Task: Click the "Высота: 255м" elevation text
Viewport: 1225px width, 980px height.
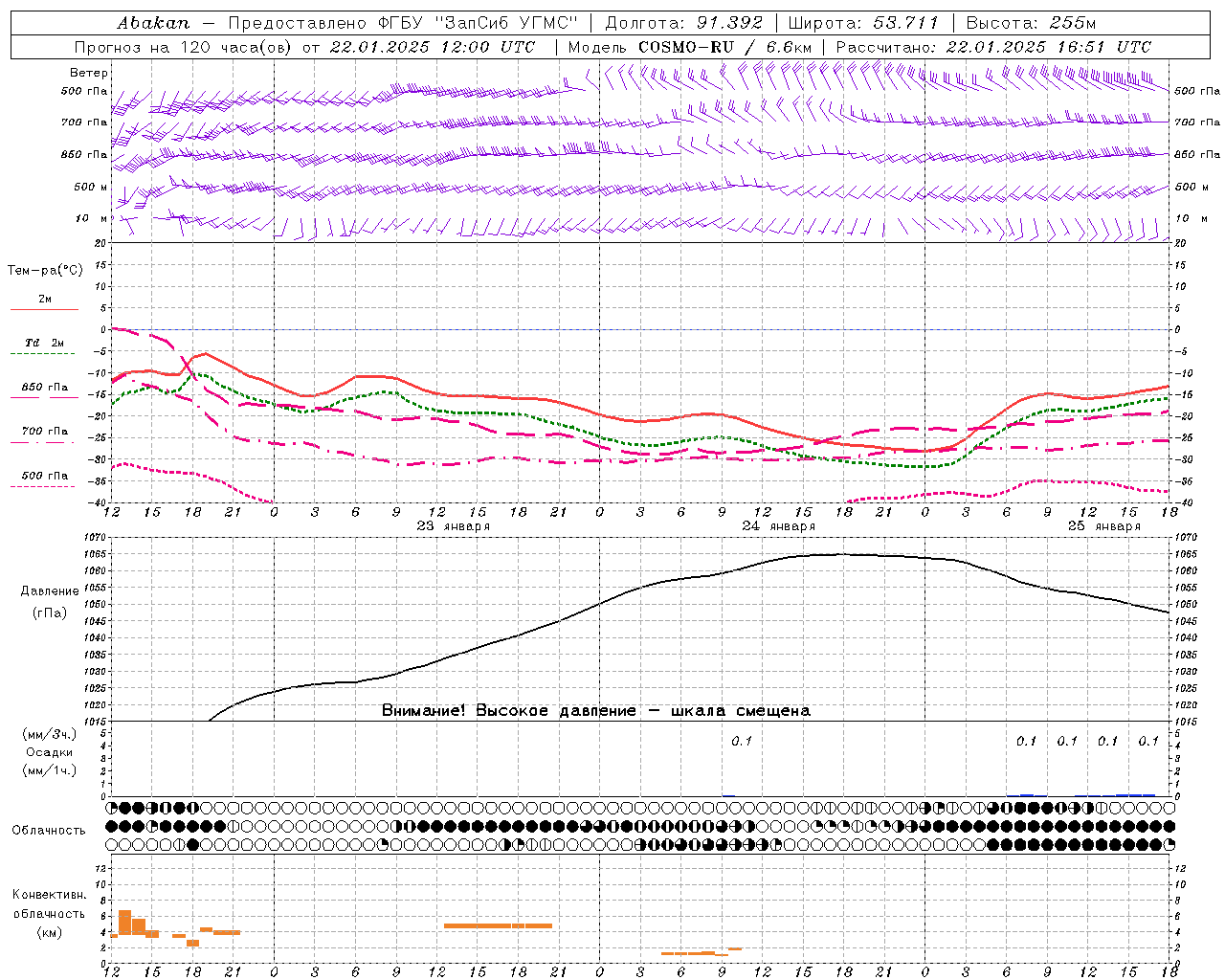Action: [x=1031, y=23]
